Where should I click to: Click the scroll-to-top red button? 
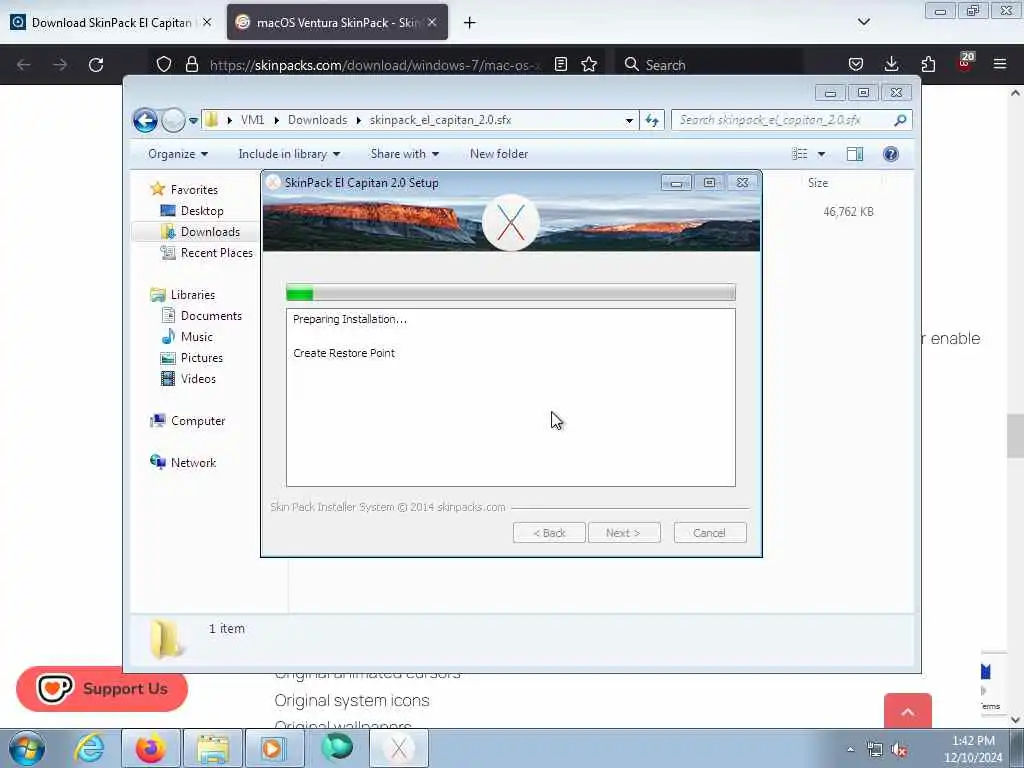click(x=908, y=711)
